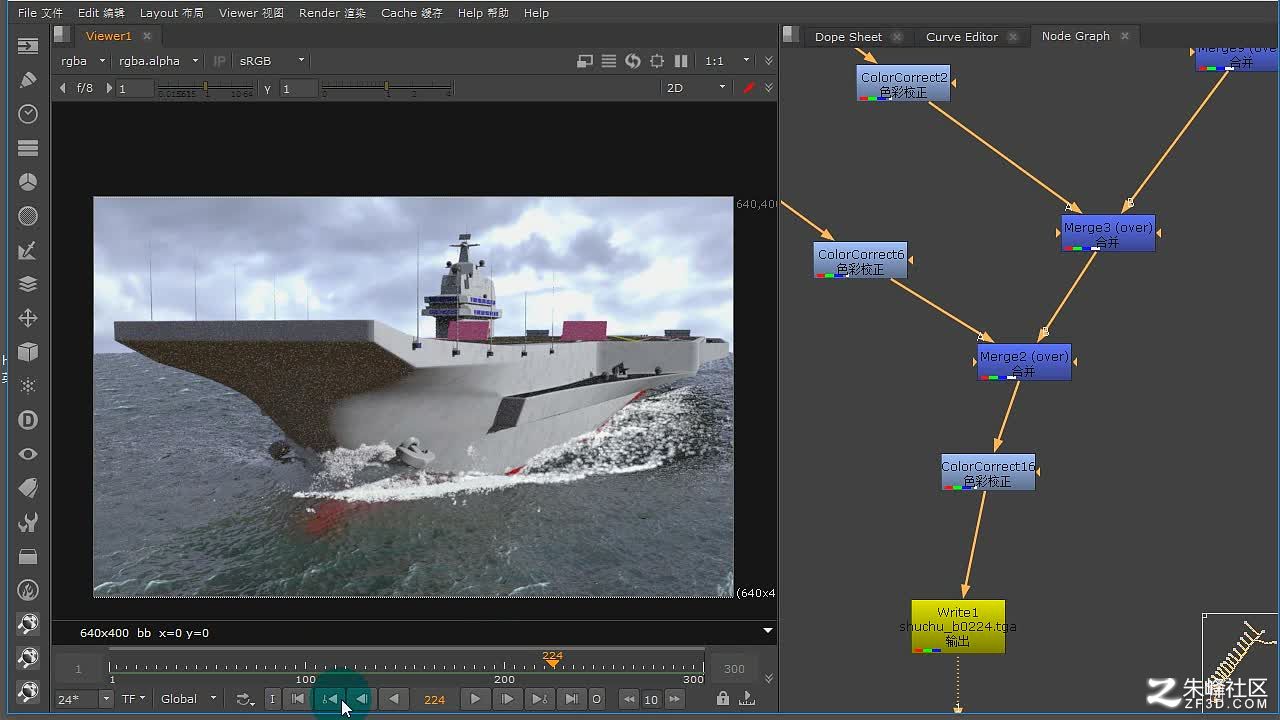This screenshot has width=1280, height=720.
Task: Open the Time nodes clock icon
Action: pyautogui.click(x=28, y=114)
